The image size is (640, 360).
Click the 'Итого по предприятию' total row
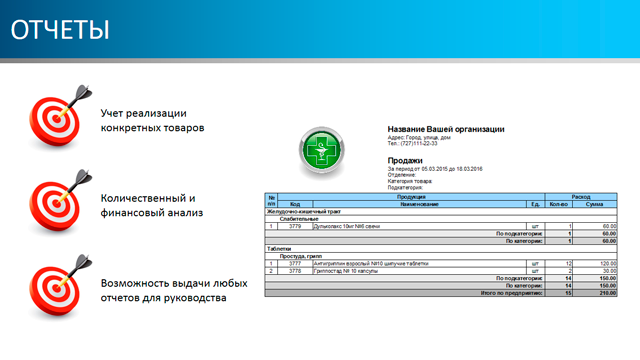pyautogui.click(x=441, y=293)
